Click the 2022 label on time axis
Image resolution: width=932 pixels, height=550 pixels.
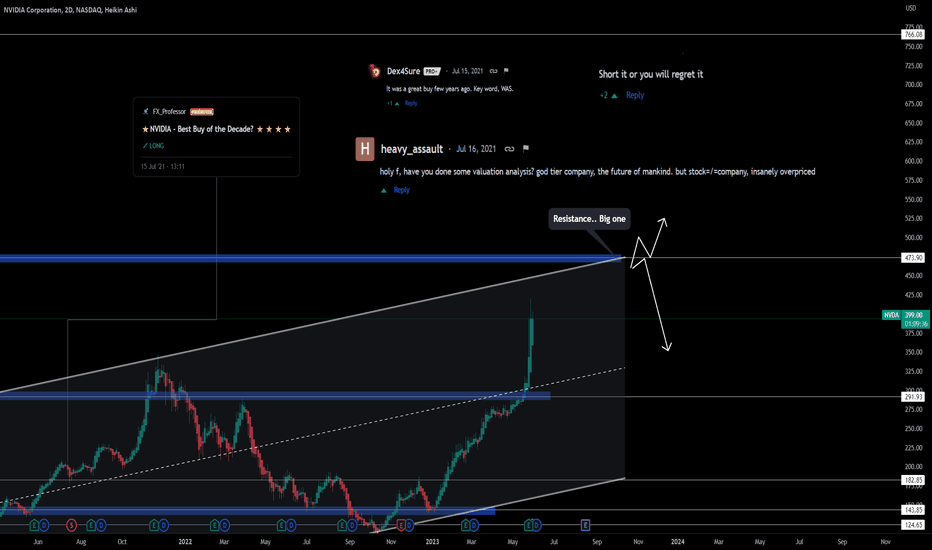[185, 542]
